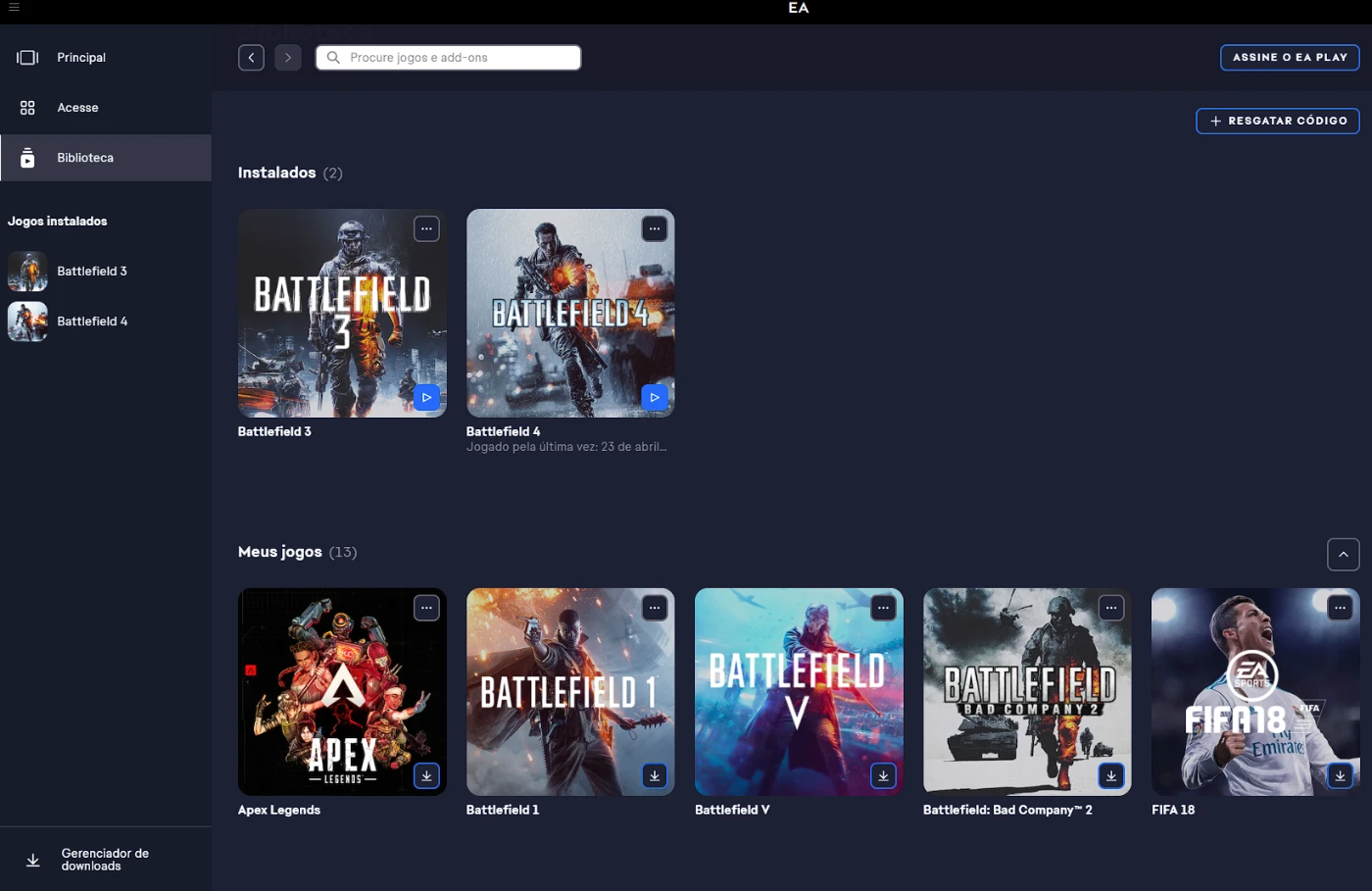Click the search magnifier icon

(x=333, y=58)
